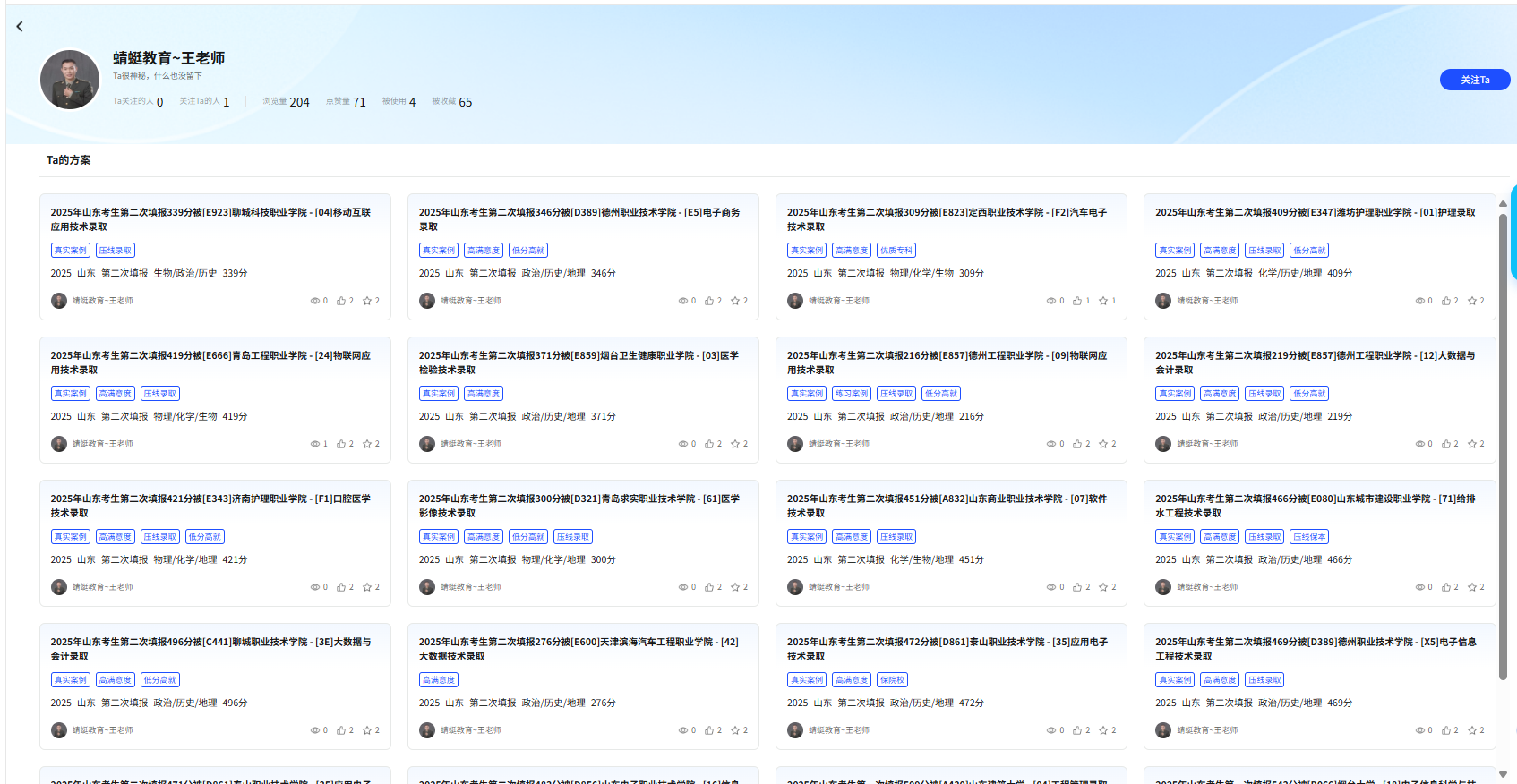Star the 346分 德州职业技术学院 电子商务 card
The width and height of the screenshot is (1517, 784).
click(735, 301)
